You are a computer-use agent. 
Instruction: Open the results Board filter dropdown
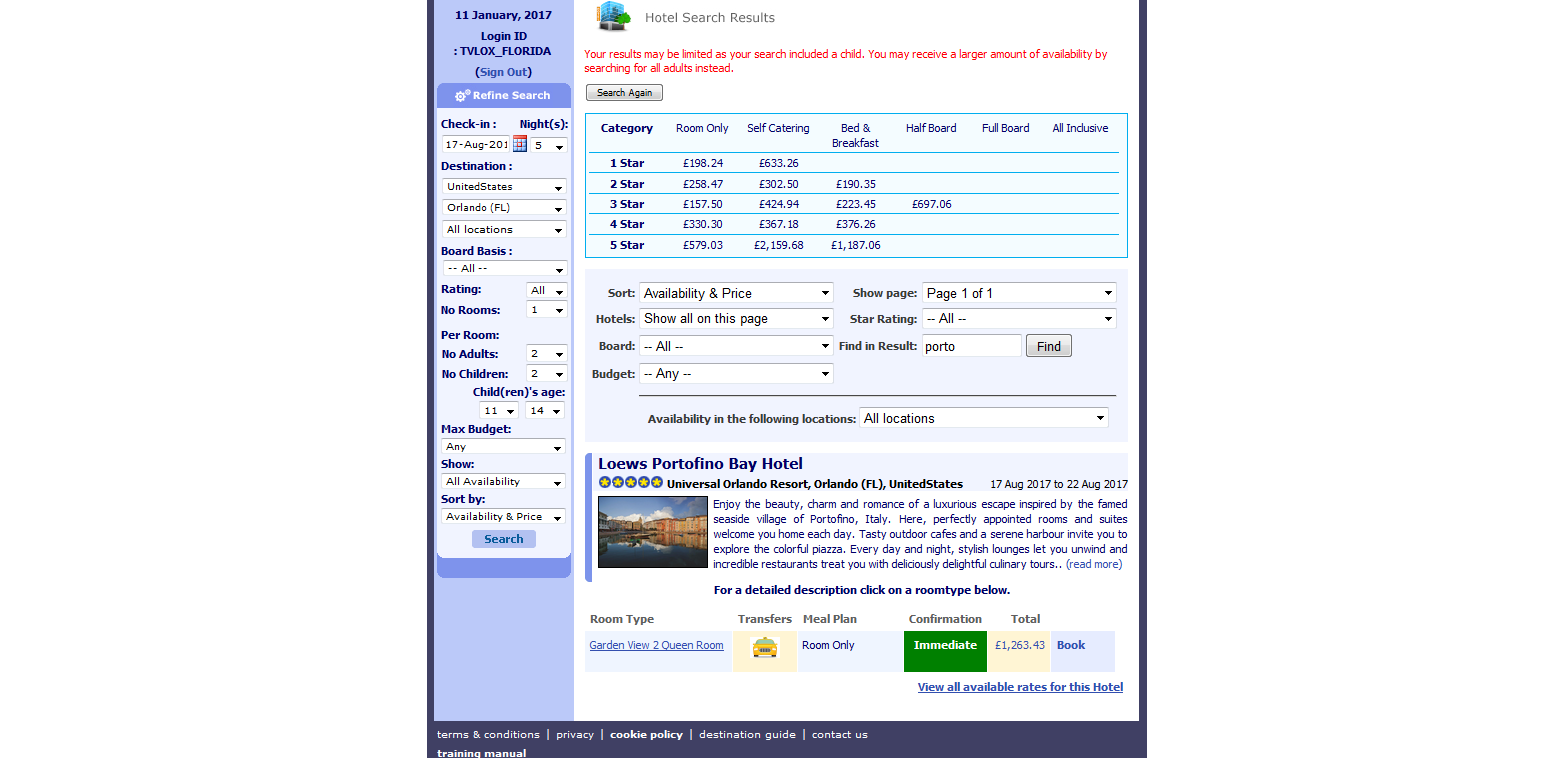point(736,346)
